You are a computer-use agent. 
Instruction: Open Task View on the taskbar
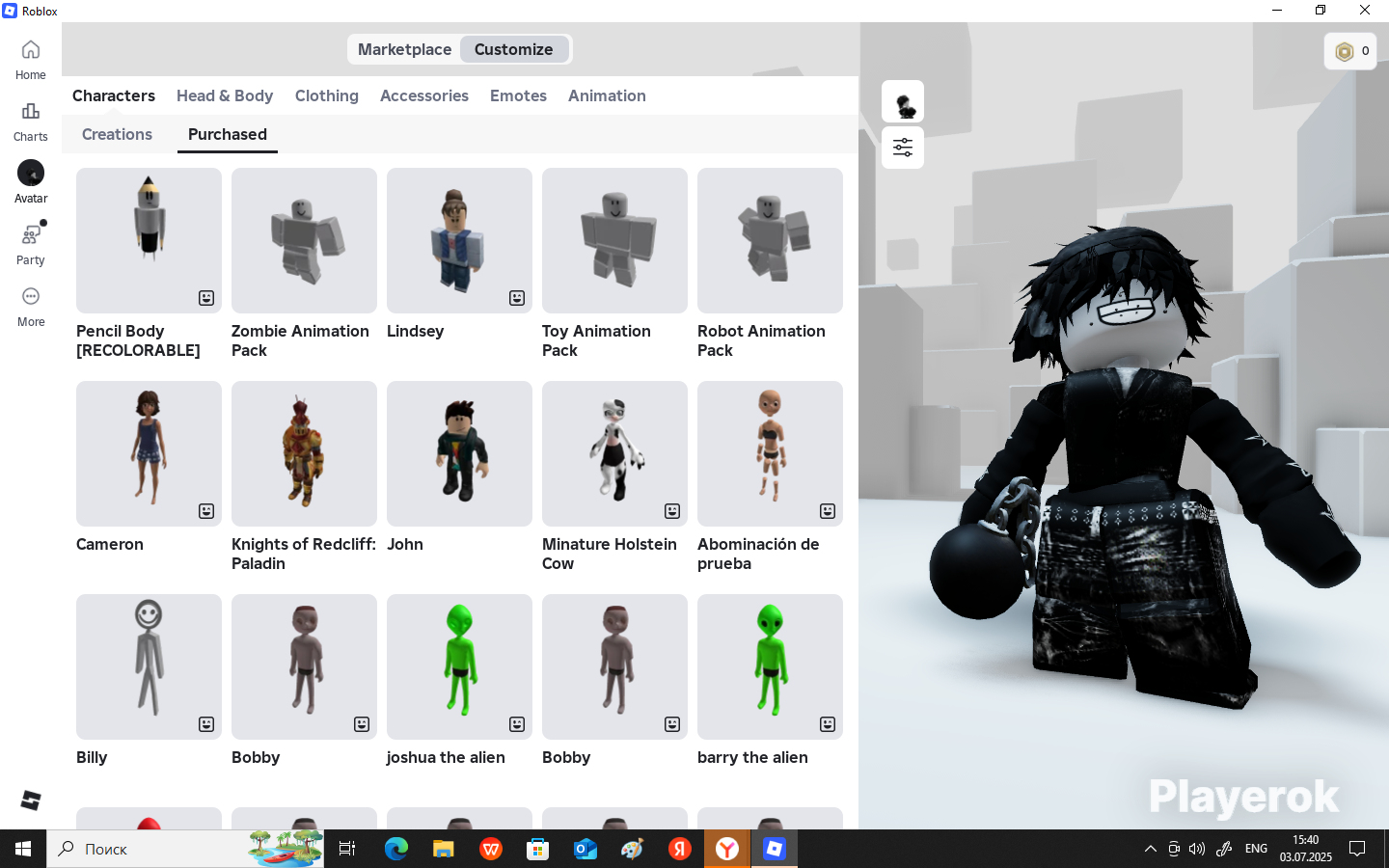coord(347,849)
